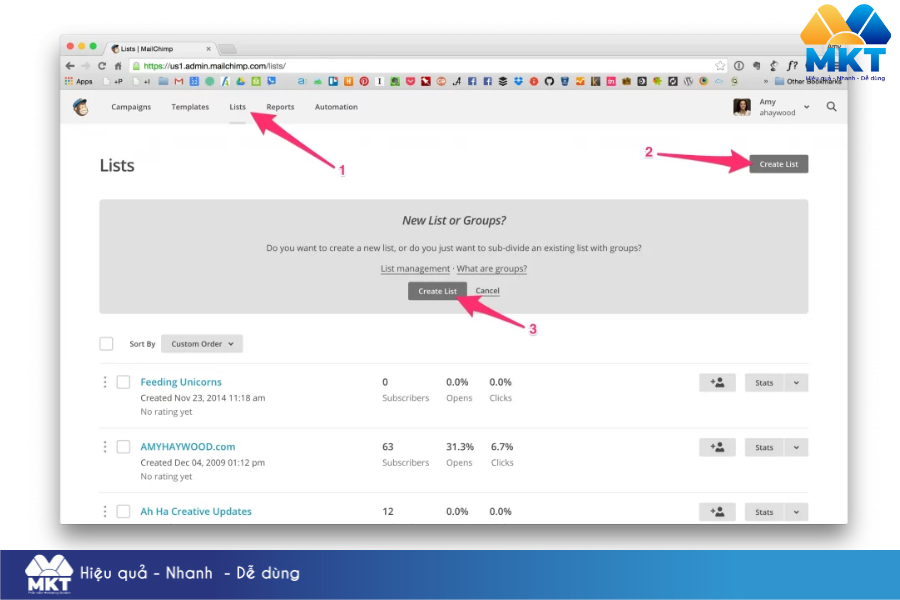Select the AMYHAYWOOD.com checkbox
The image size is (900, 600).
tap(124, 447)
